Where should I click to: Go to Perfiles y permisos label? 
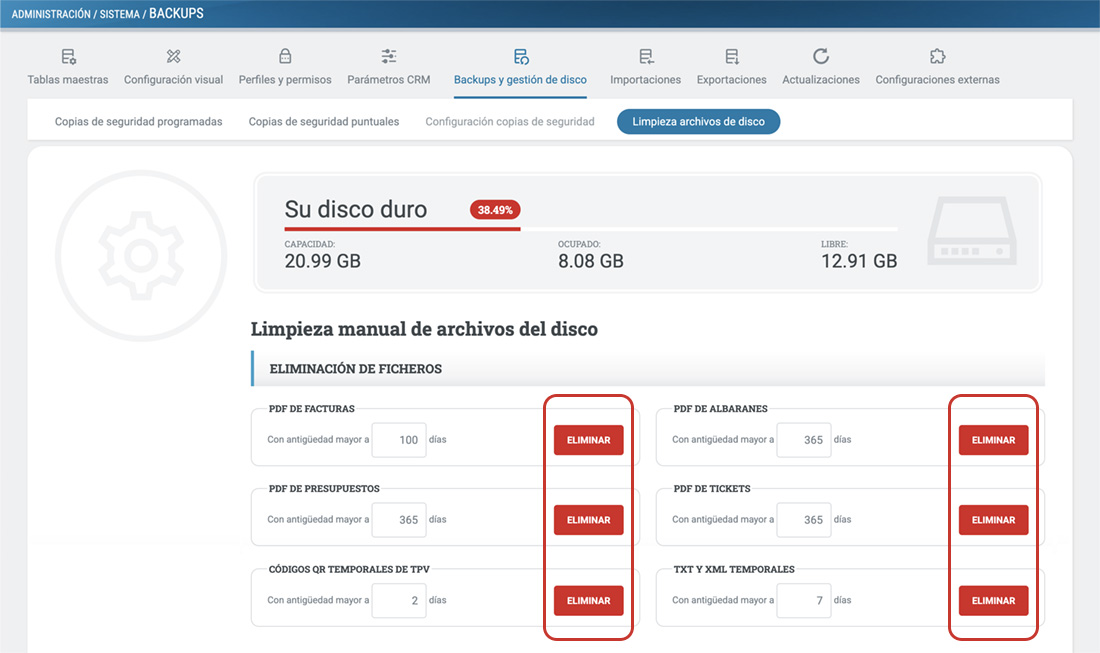tap(285, 80)
